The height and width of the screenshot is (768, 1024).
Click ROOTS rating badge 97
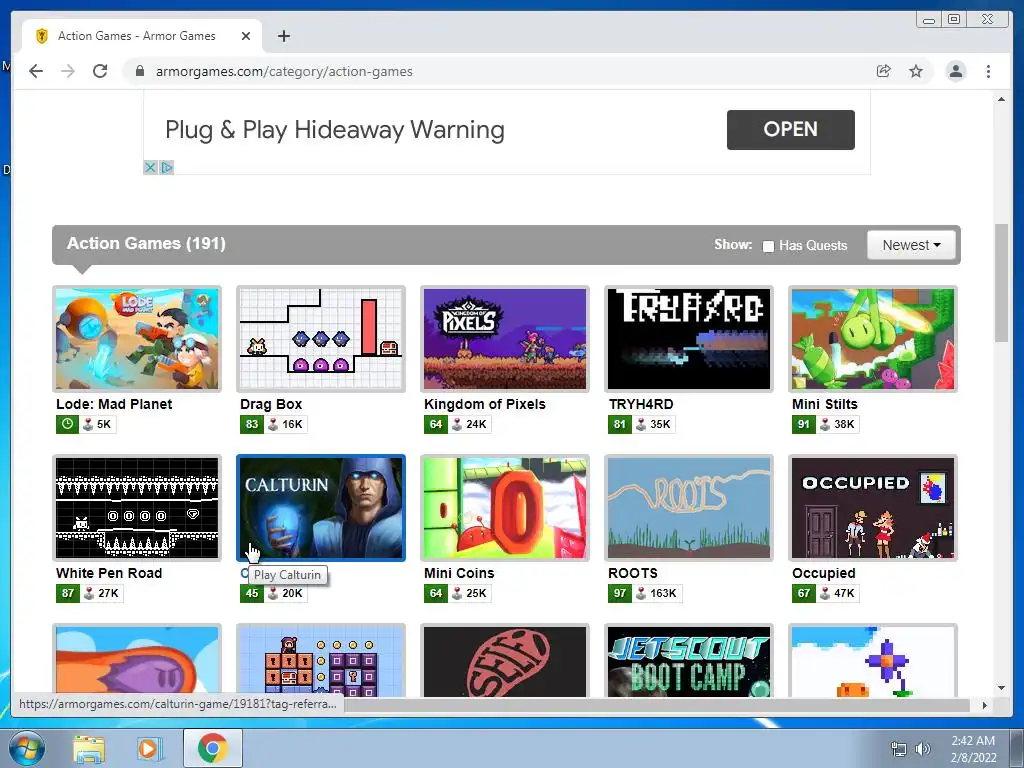(x=620, y=594)
